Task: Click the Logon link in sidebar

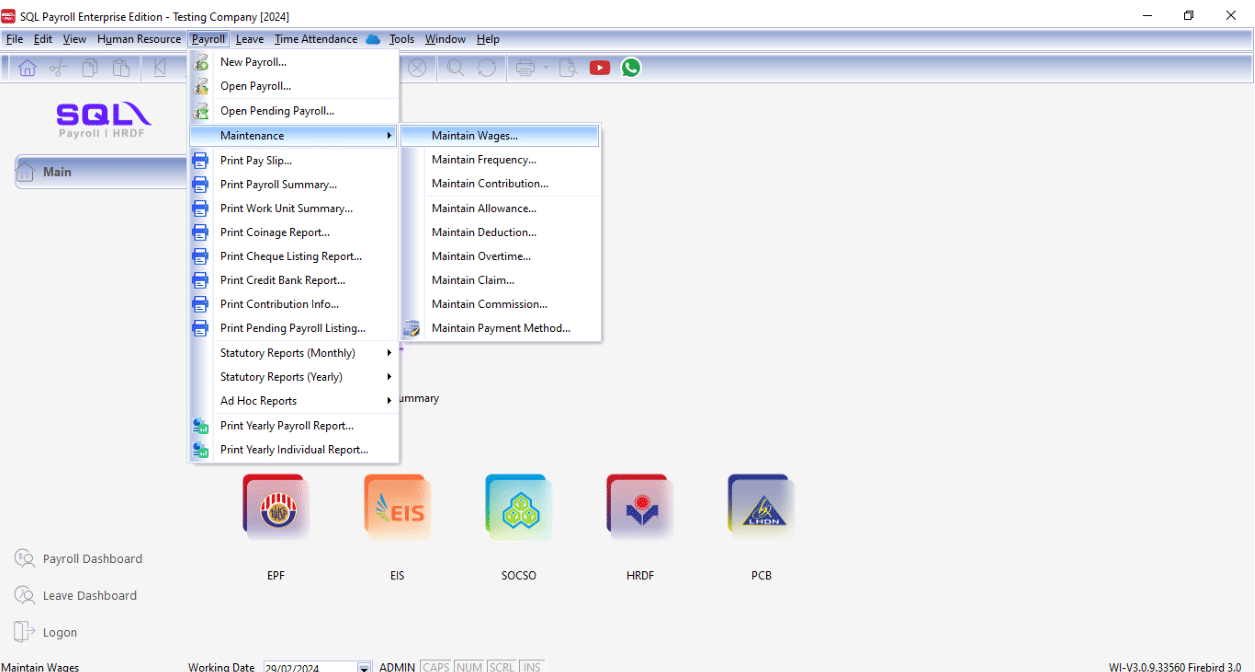Action: tap(60, 633)
